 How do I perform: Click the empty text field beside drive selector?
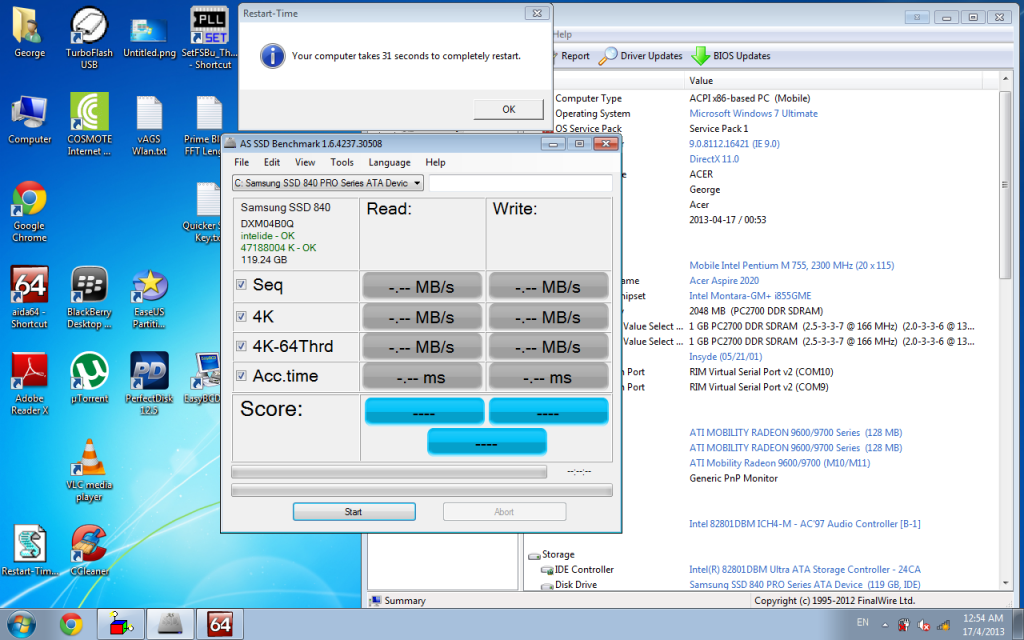point(520,183)
